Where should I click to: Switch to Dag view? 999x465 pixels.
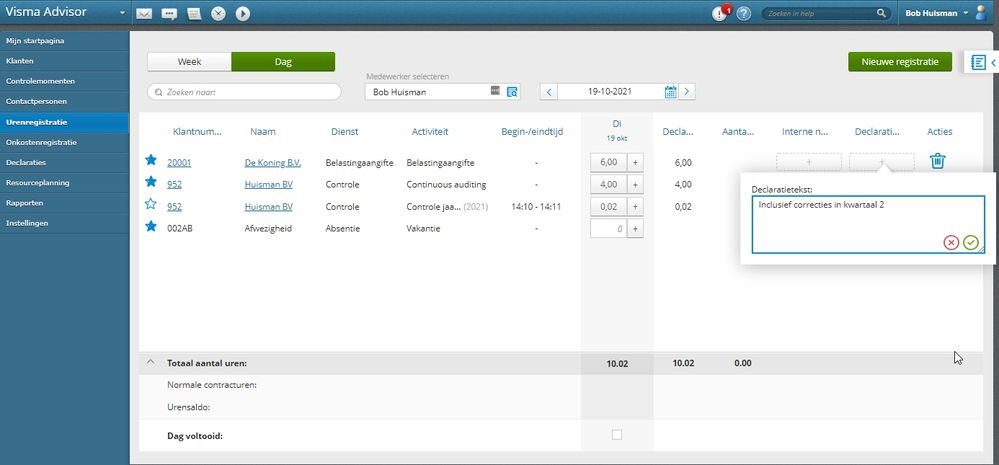tap(283, 62)
